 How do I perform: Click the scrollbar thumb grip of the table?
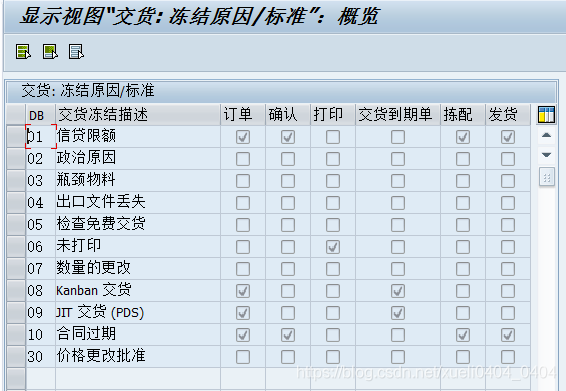pos(547,177)
